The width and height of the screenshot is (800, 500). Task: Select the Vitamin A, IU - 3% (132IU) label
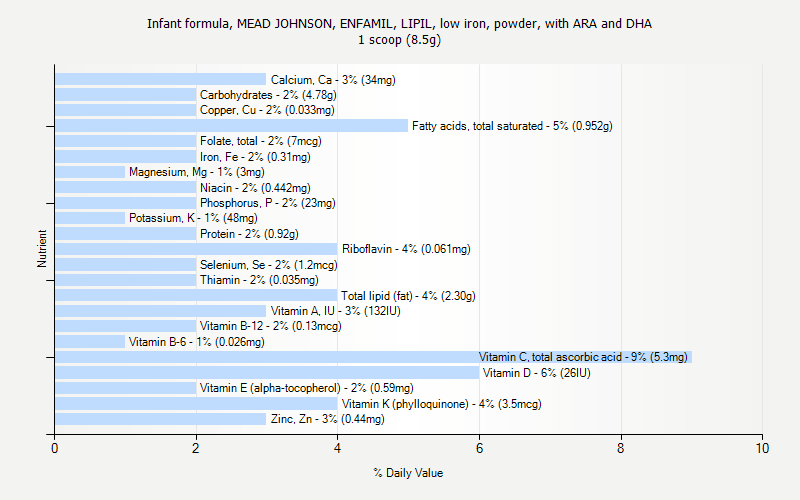[x=336, y=311]
